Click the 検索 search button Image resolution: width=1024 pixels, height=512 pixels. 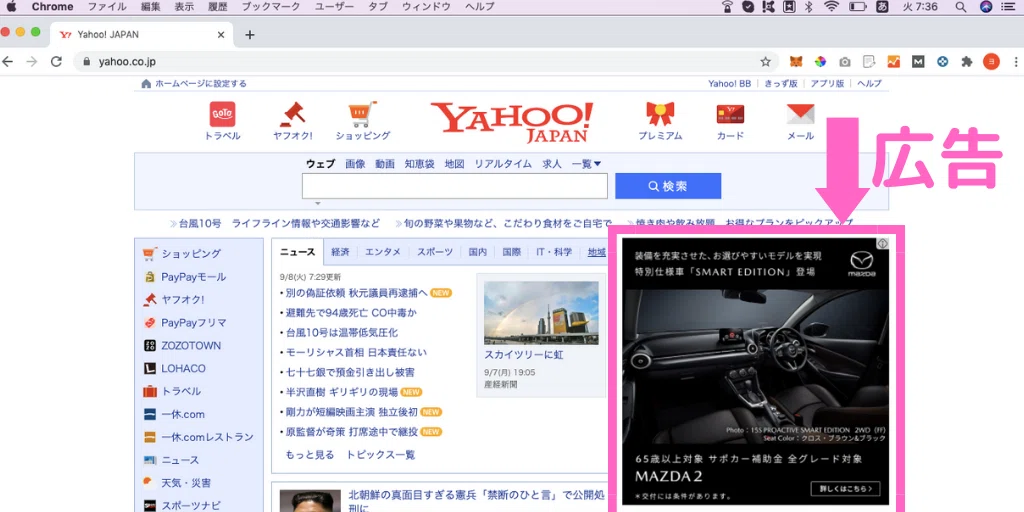tap(668, 186)
